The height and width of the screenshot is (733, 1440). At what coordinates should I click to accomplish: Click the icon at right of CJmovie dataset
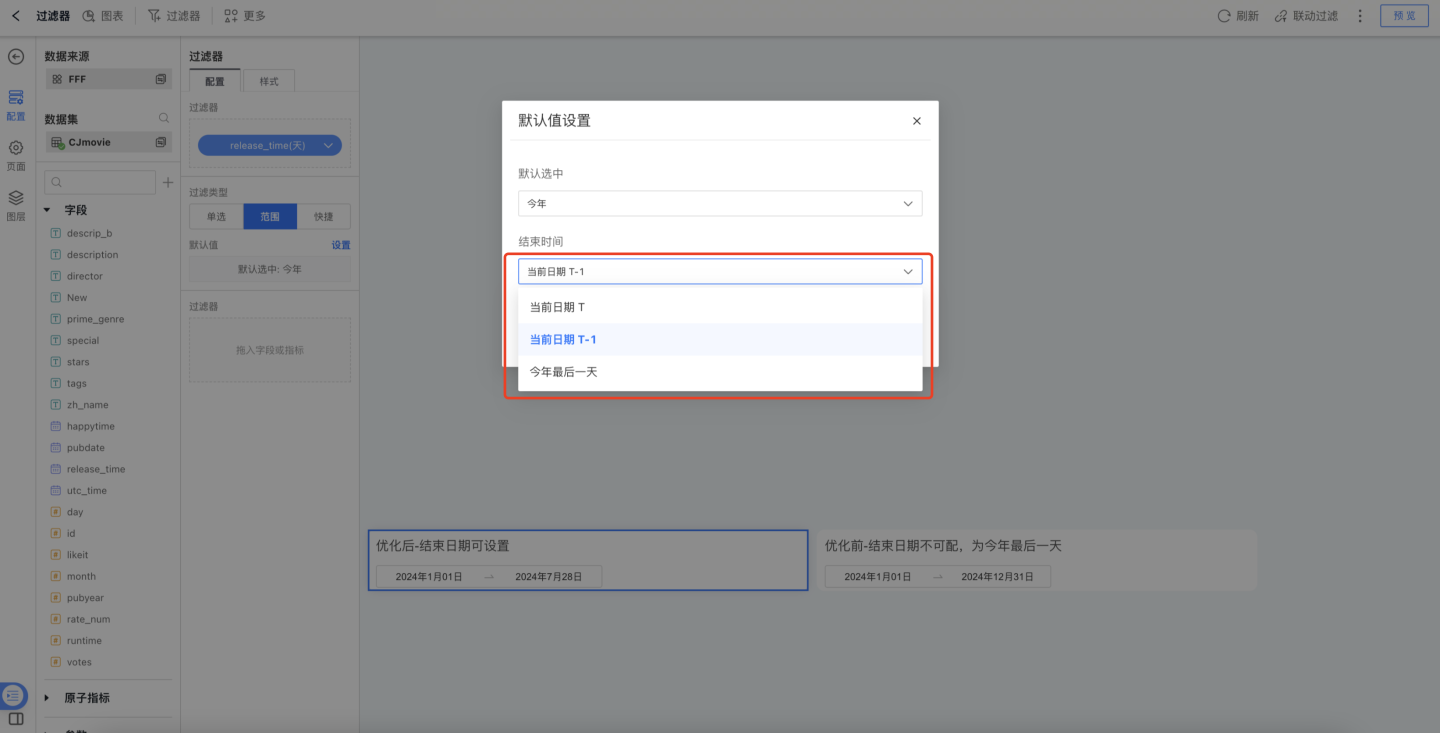tap(160, 142)
